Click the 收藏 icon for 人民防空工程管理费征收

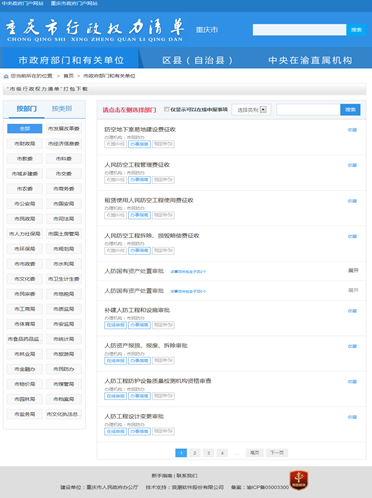coord(352,165)
